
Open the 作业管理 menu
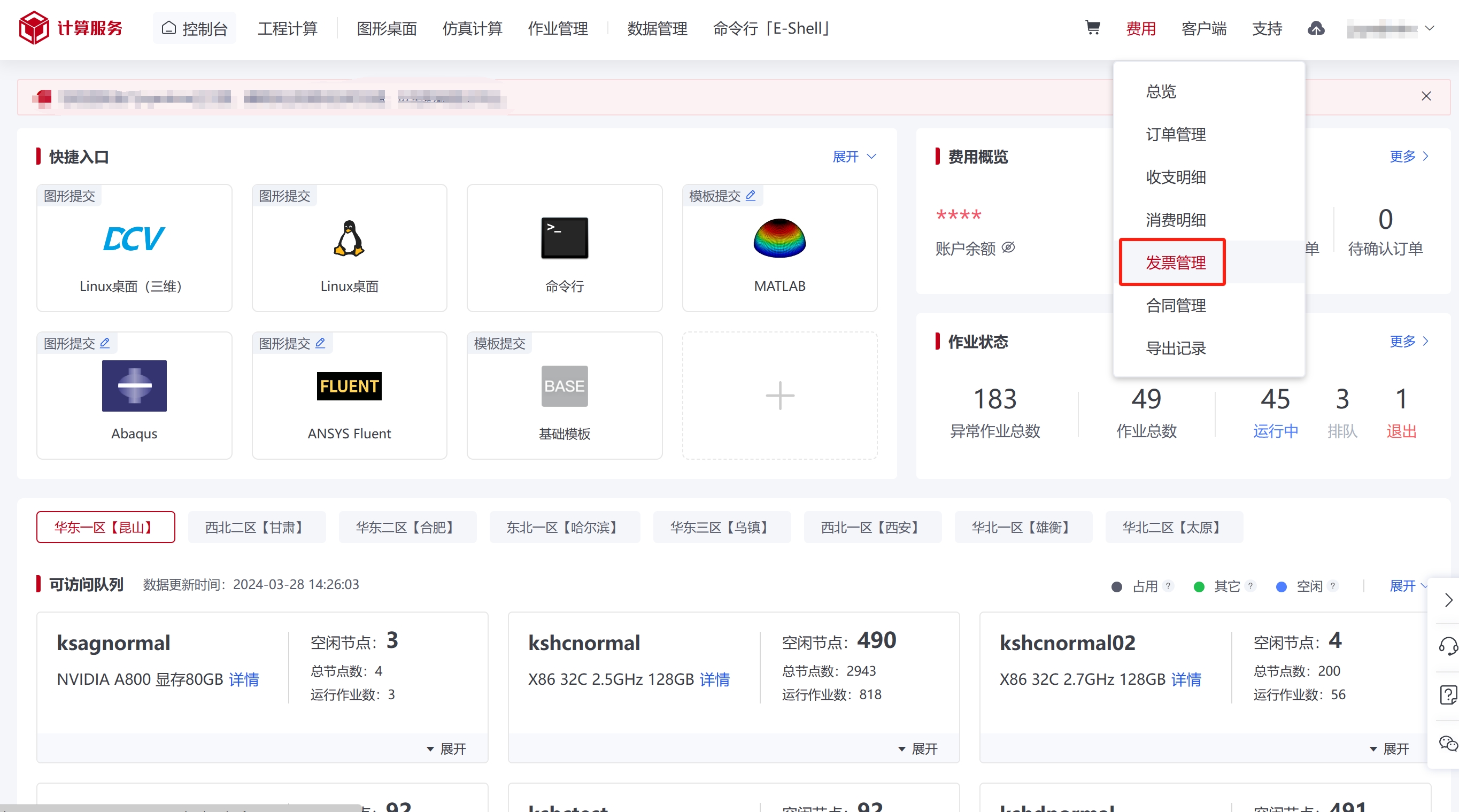(x=558, y=28)
